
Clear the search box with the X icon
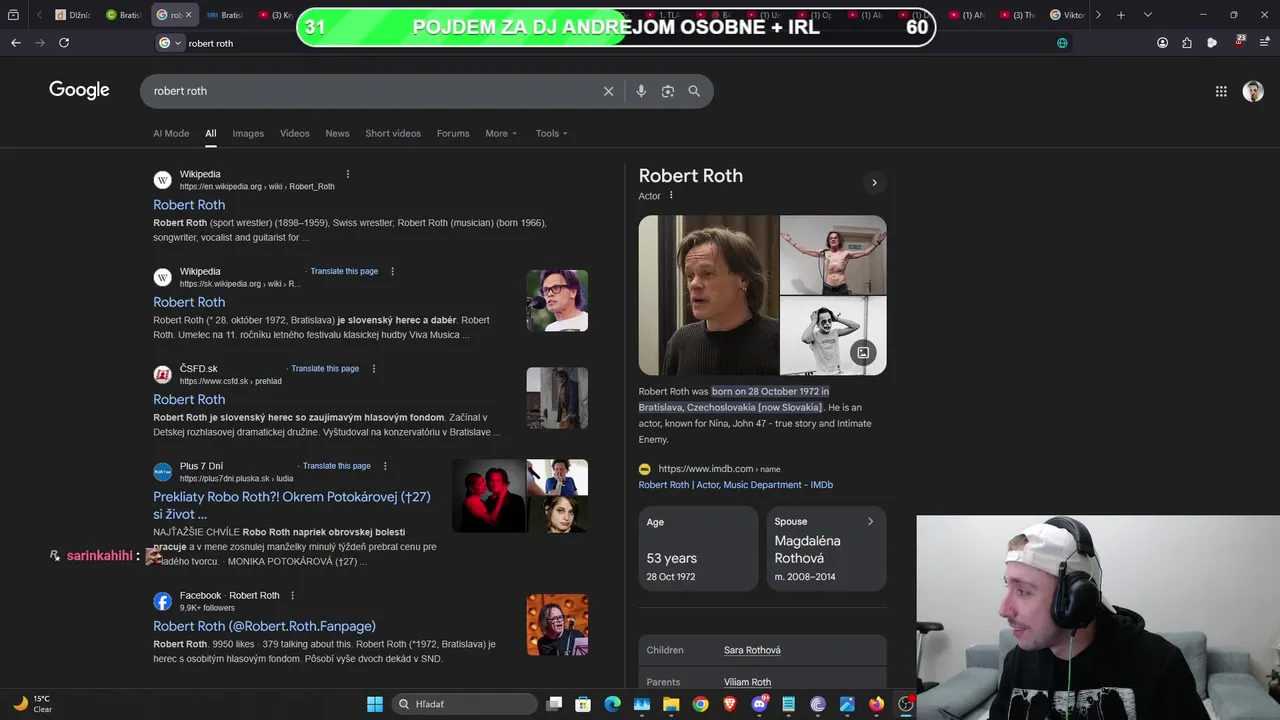[608, 91]
